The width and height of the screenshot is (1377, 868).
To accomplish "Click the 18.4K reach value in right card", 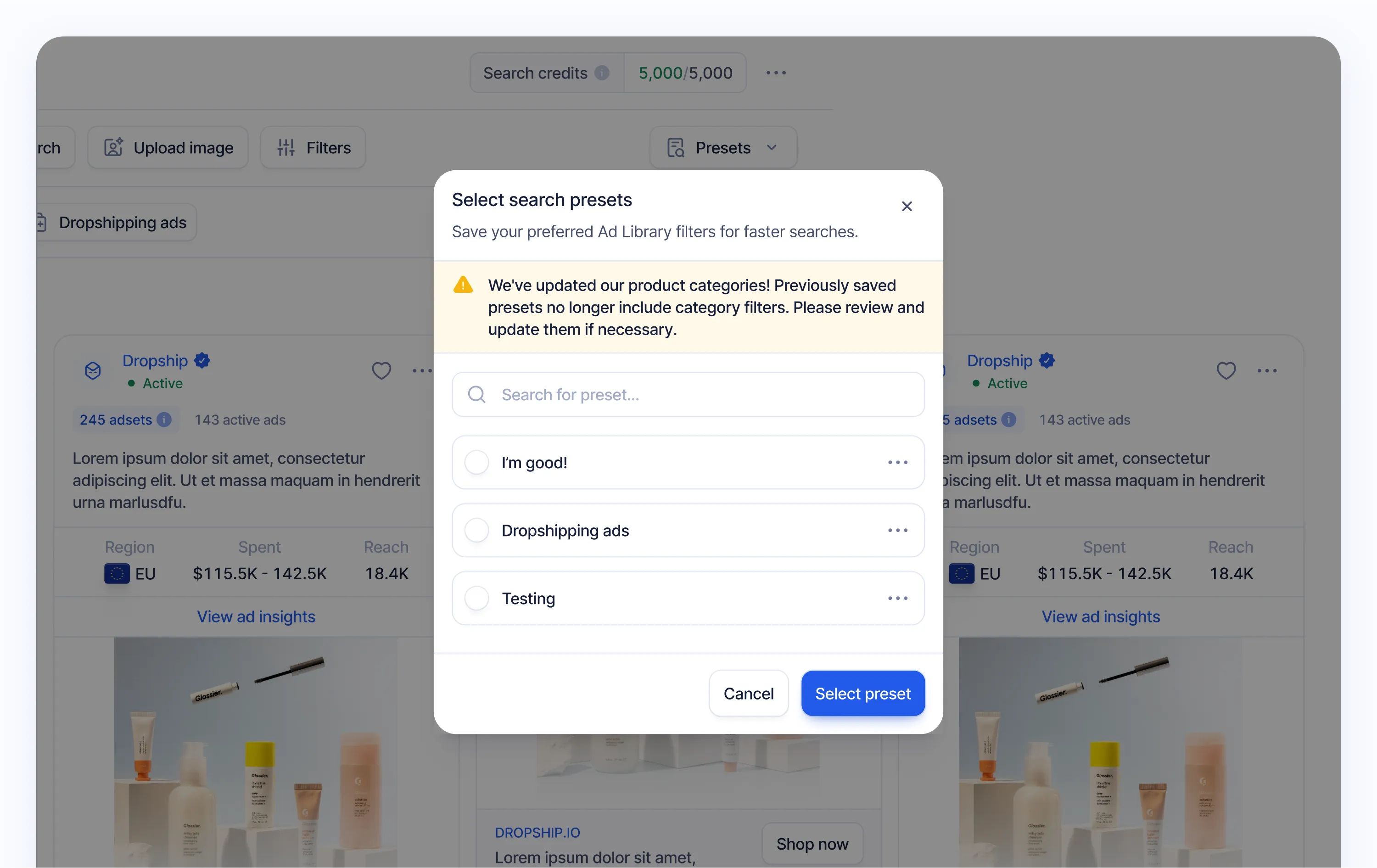I will coord(1231,573).
